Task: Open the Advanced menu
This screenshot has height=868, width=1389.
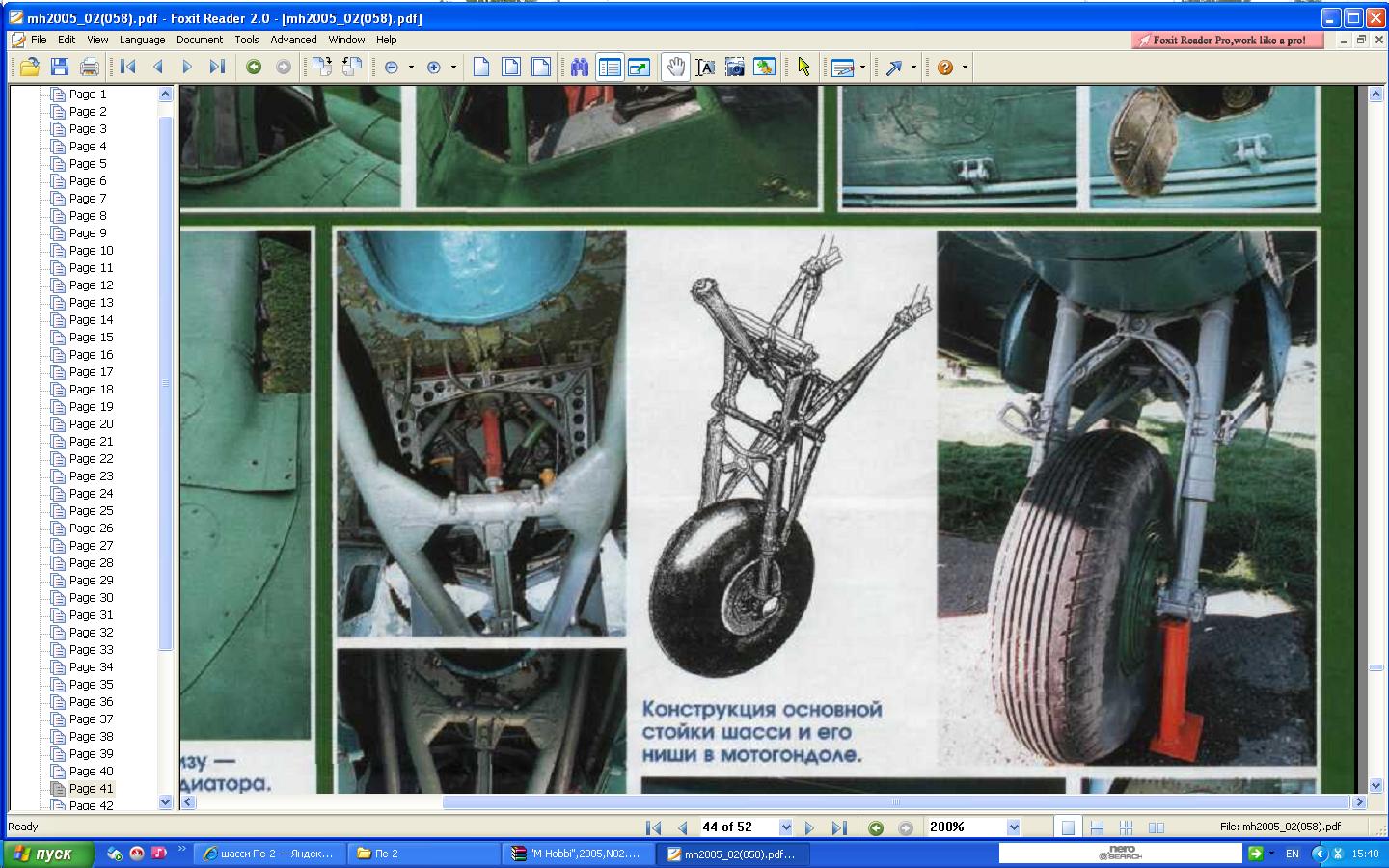Action: pos(293,40)
